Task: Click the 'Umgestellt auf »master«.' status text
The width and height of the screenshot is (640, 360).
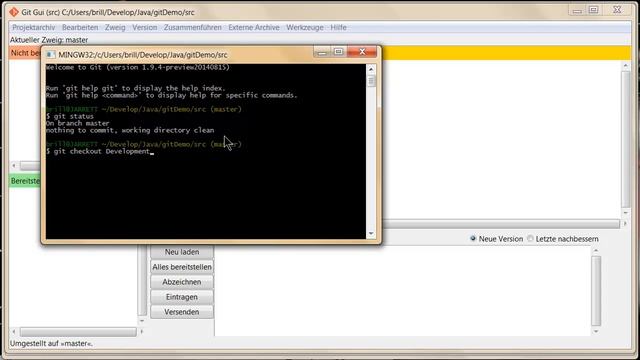Action: [x=51, y=344]
